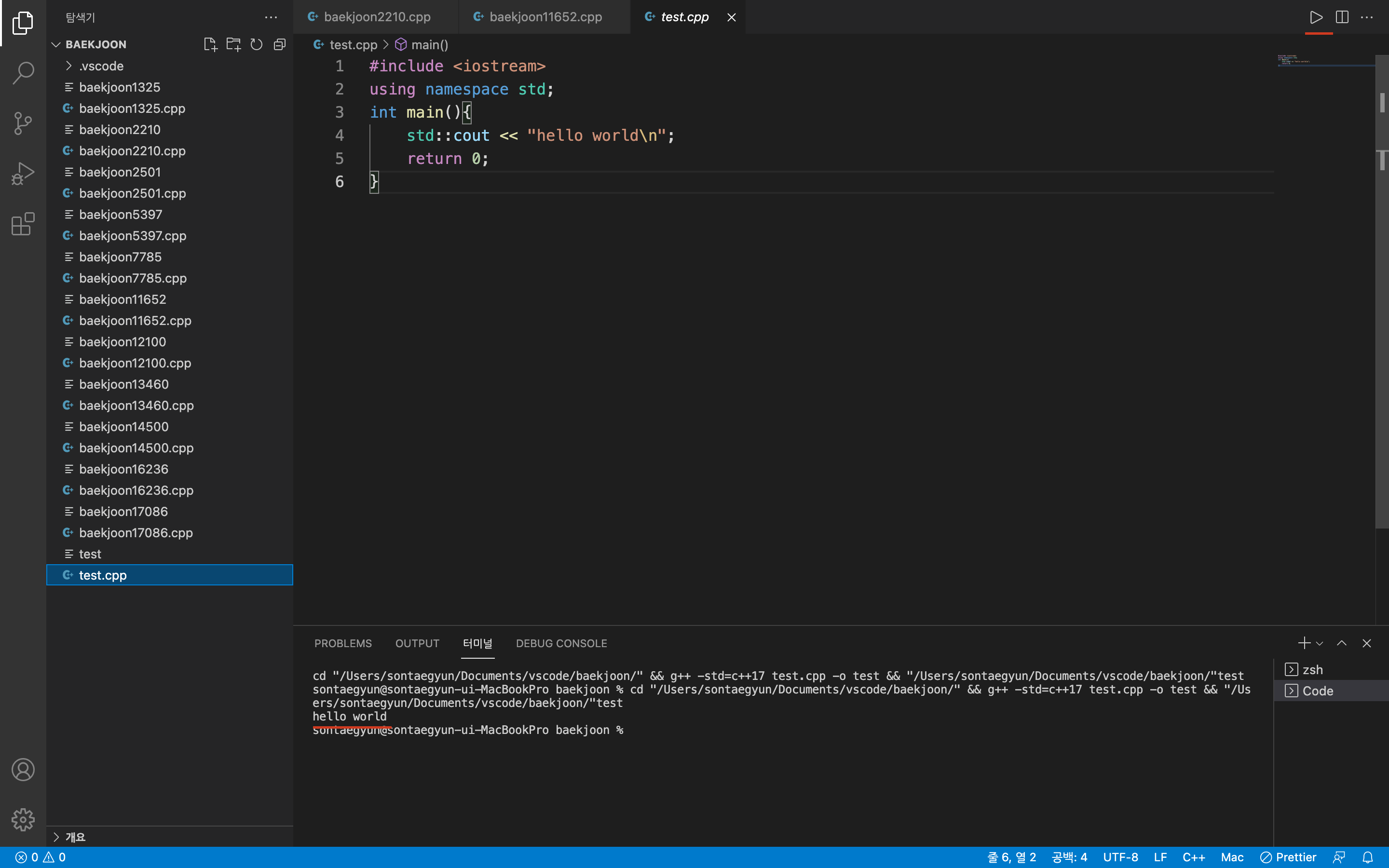1389x868 pixels.
Task: Click the Prettier status item
Action: pyautogui.click(x=1289, y=857)
